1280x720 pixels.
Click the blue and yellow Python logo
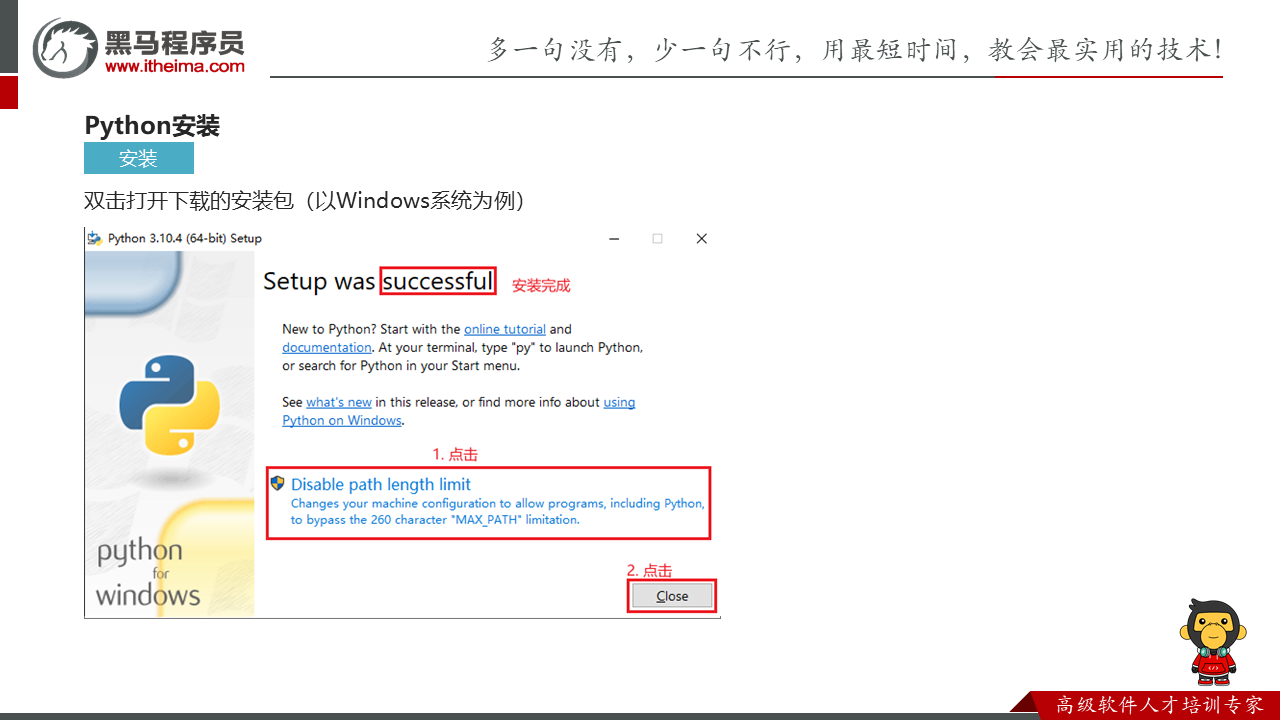(169, 405)
